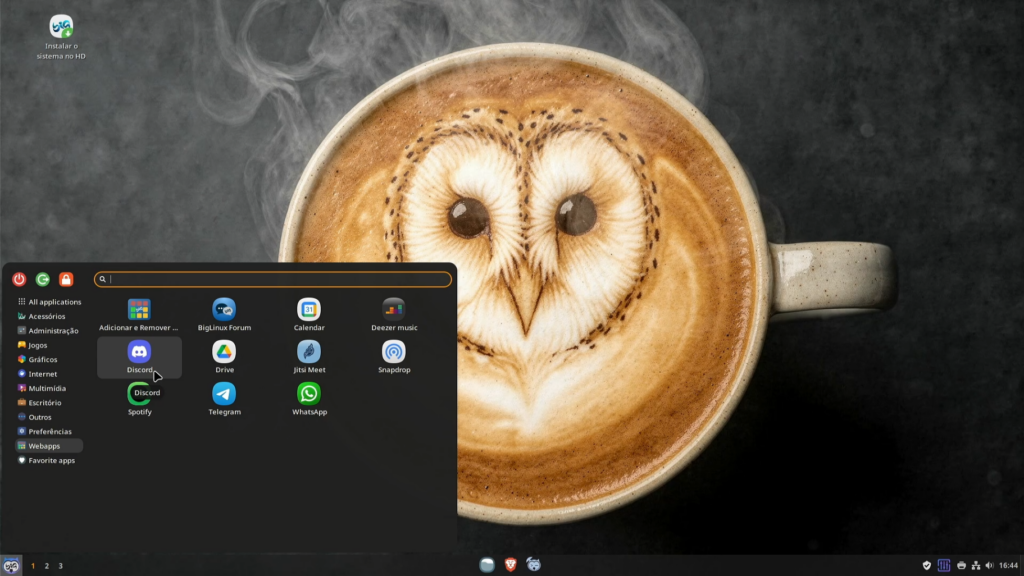Open the volume control in system tray
Image resolution: width=1024 pixels, height=576 pixels.
point(989,566)
